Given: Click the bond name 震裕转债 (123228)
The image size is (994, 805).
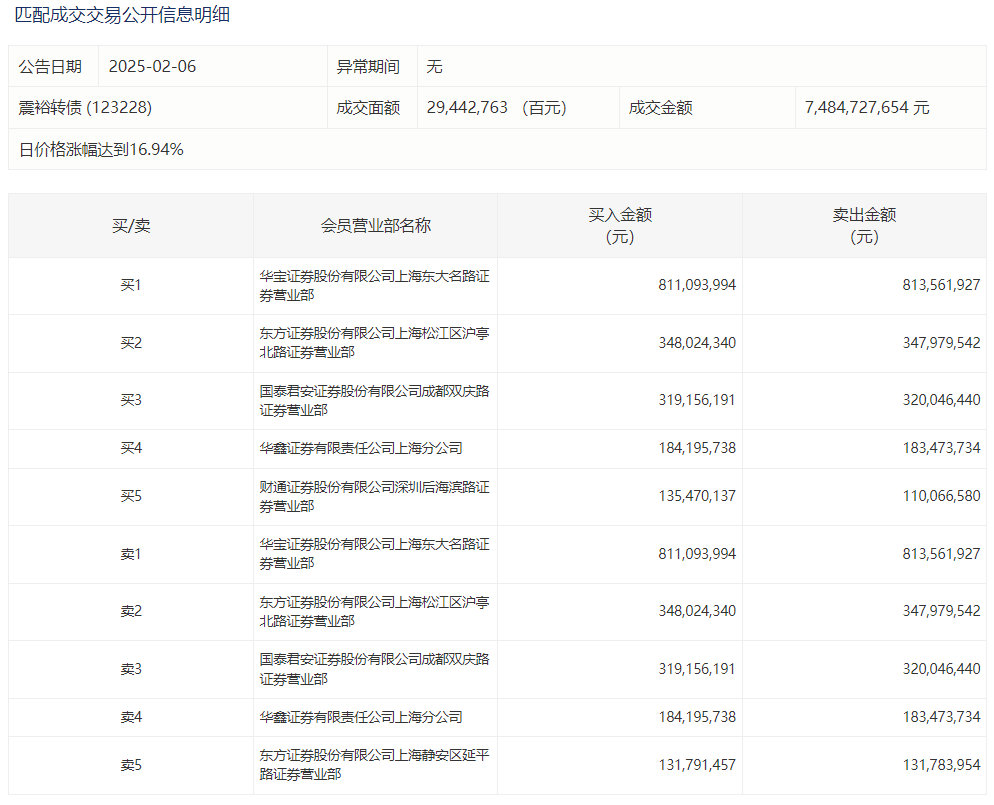Looking at the screenshot, I should (86, 108).
